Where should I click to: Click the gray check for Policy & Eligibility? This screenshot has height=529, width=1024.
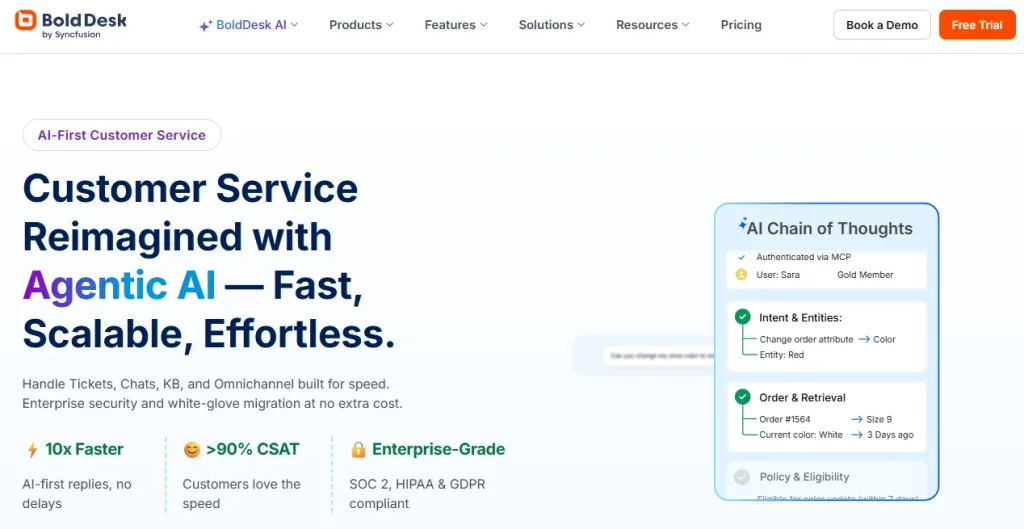[742, 477]
